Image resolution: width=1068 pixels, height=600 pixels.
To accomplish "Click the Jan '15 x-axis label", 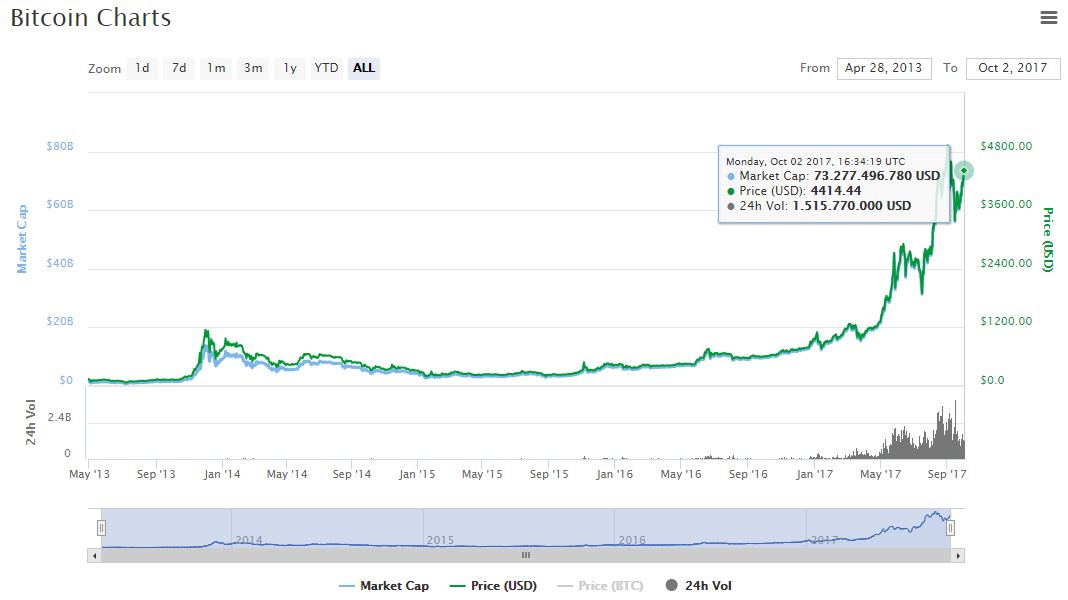I will [417, 474].
